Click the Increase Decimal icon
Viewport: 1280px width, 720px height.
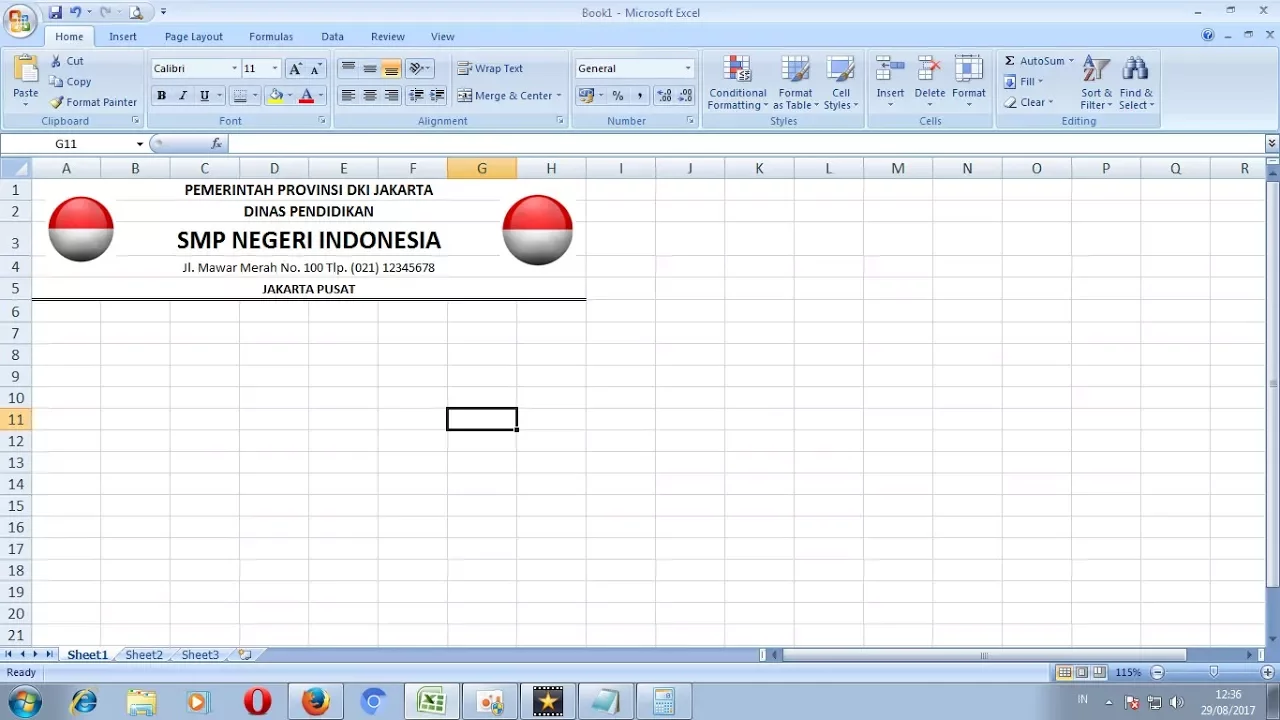(x=664, y=96)
